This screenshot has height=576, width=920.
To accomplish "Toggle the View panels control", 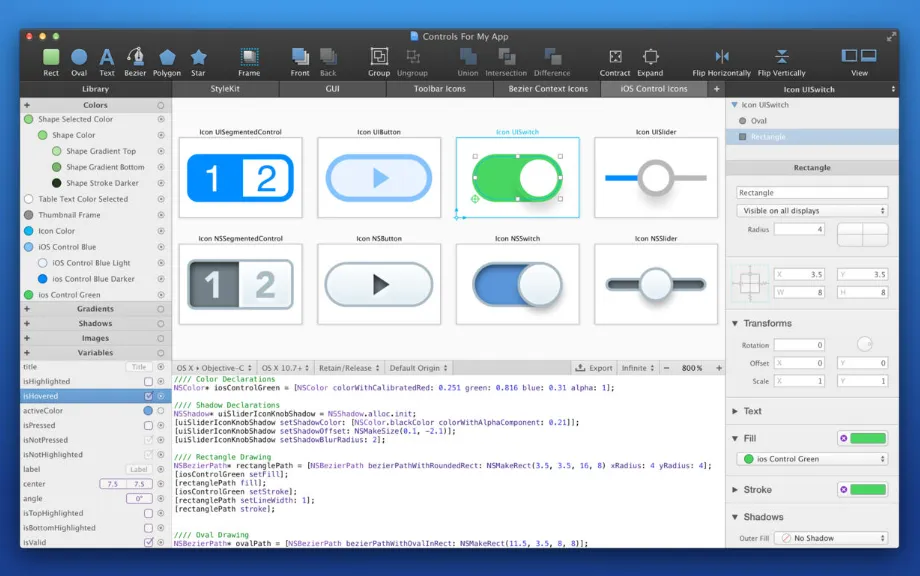I will click(x=860, y=62).
